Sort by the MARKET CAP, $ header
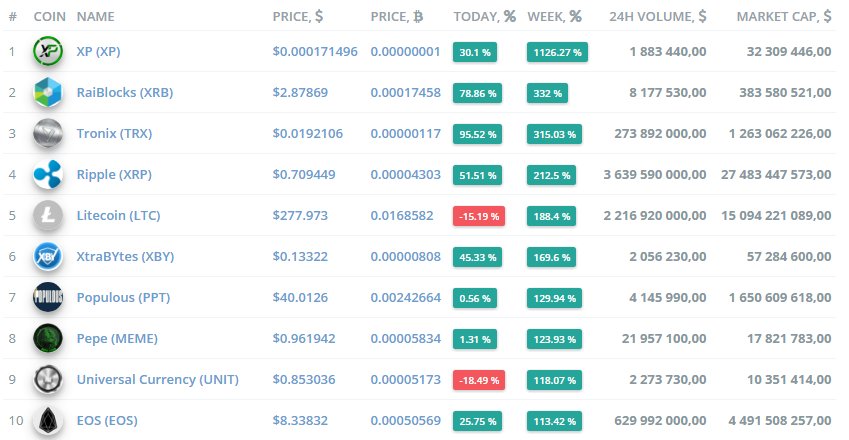Image resolution: width=849 pixels, height=440 pixels. 784,17
